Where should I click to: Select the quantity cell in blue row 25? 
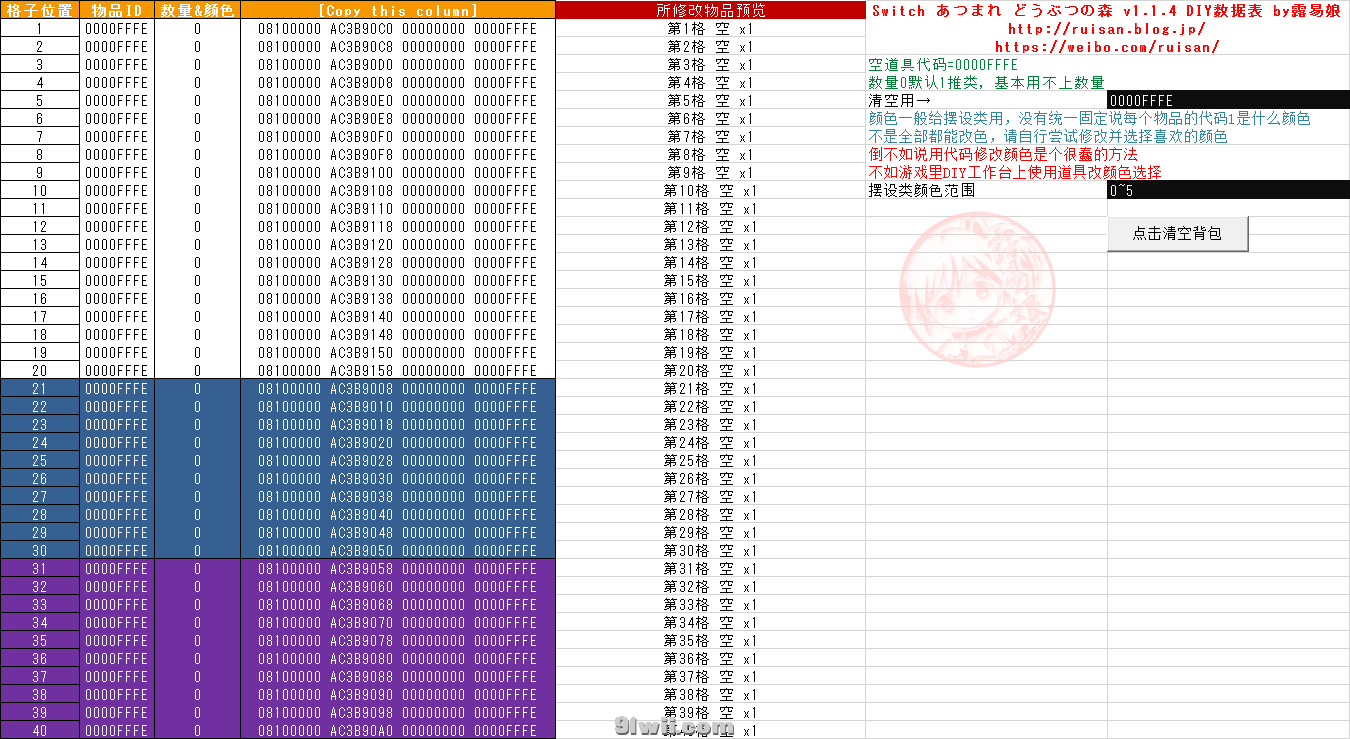[197, 461]
